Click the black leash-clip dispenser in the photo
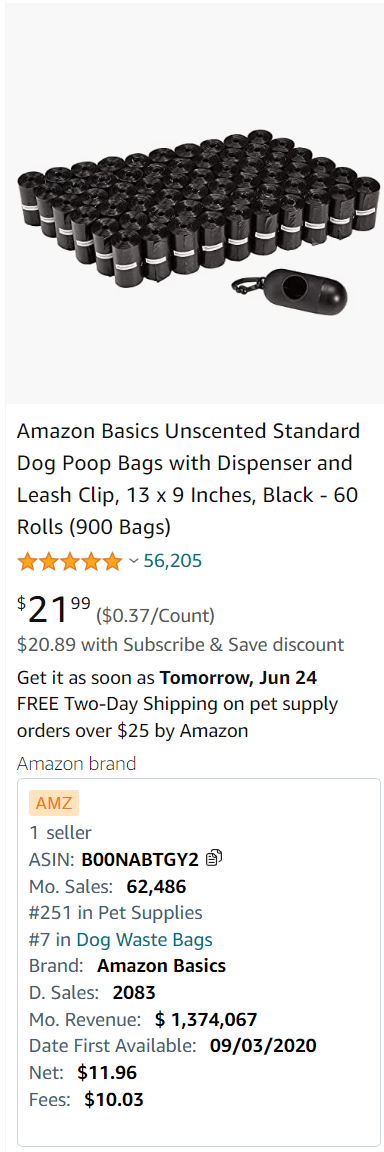The image size is (384, 1152). (x=290, y=287)
